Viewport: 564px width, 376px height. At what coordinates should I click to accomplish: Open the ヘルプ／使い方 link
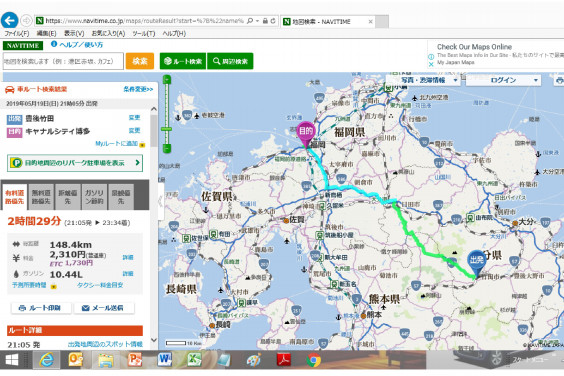pyautogui.click(x=81, y=45)
